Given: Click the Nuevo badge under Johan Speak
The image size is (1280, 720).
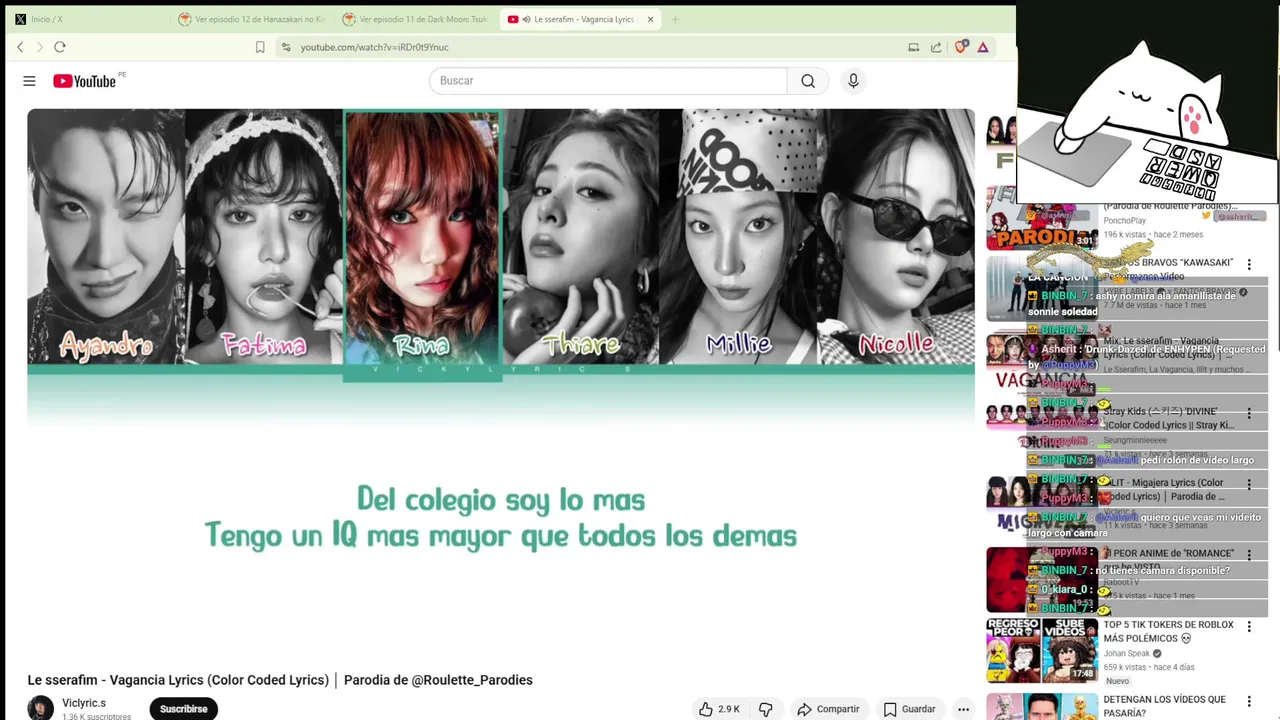Looking at the screenshot, I should tap(1117, 681).
